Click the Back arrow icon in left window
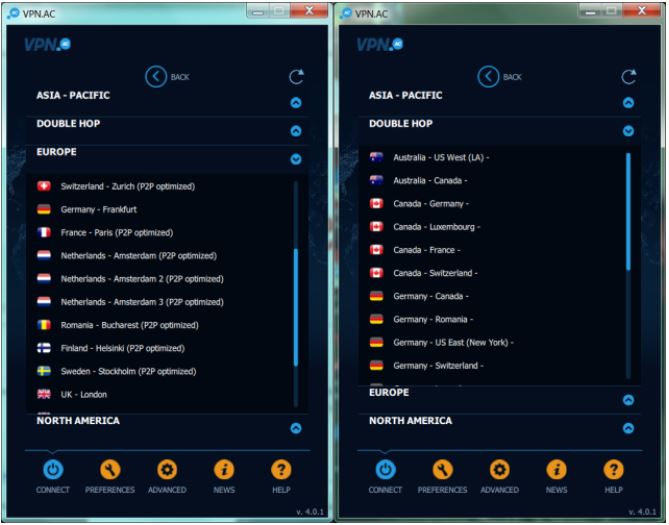The width and height of the screenshot is (669, 525). (156, 77)
